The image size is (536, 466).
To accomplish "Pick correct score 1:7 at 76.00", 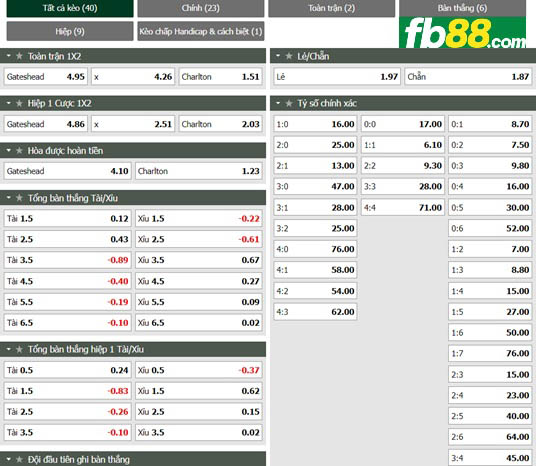I will [x=490, y=353].
